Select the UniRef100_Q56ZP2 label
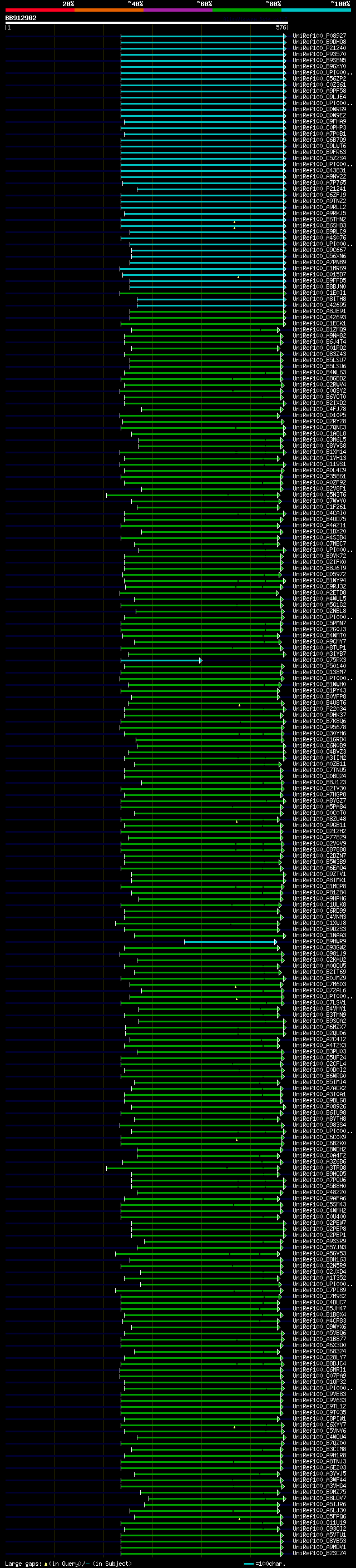Screen dimensions: 356x1568 [x=319, y=78]
